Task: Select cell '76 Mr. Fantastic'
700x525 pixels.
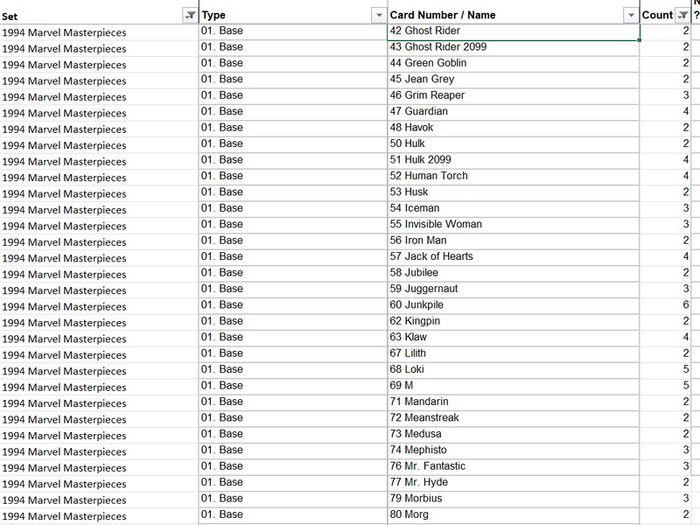Action: point(513,466)
